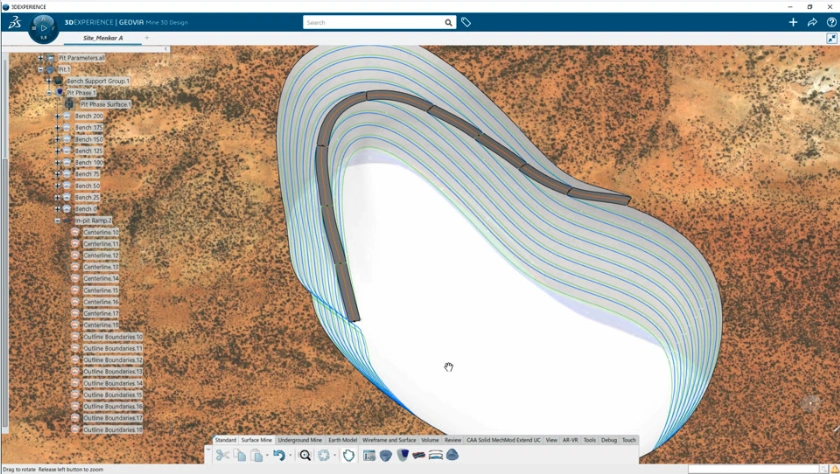Click the Paste clipboard icon
The width and height of the screenshot is (840, 474).
tap(257, 455)
